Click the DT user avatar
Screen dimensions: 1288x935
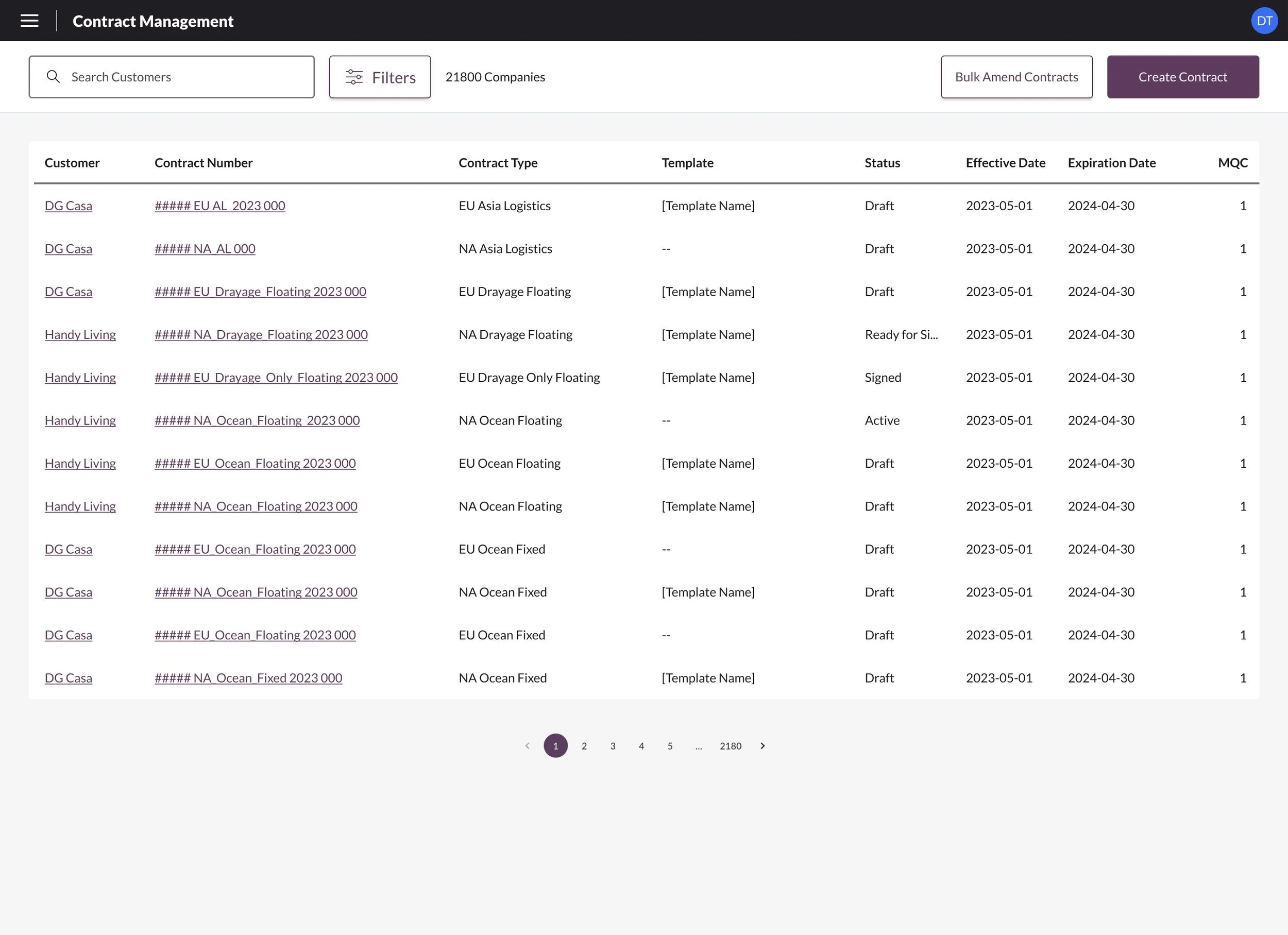pos(1264,21)
